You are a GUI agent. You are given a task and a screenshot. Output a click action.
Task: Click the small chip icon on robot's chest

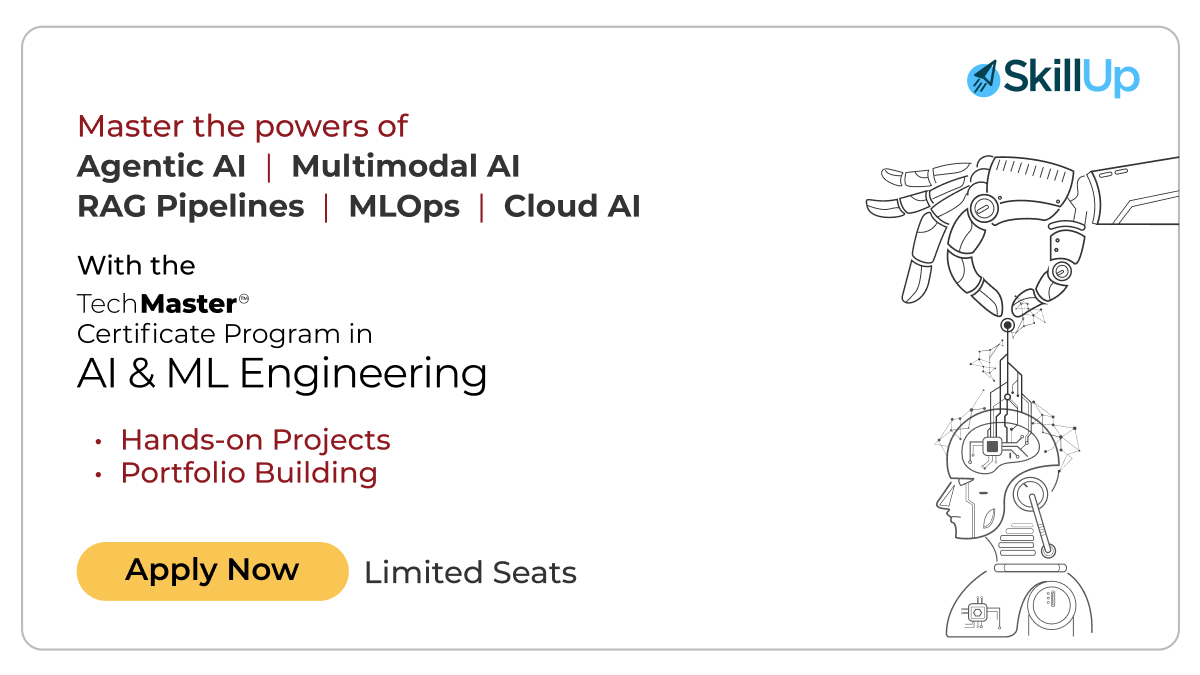(x=976, y=610)
